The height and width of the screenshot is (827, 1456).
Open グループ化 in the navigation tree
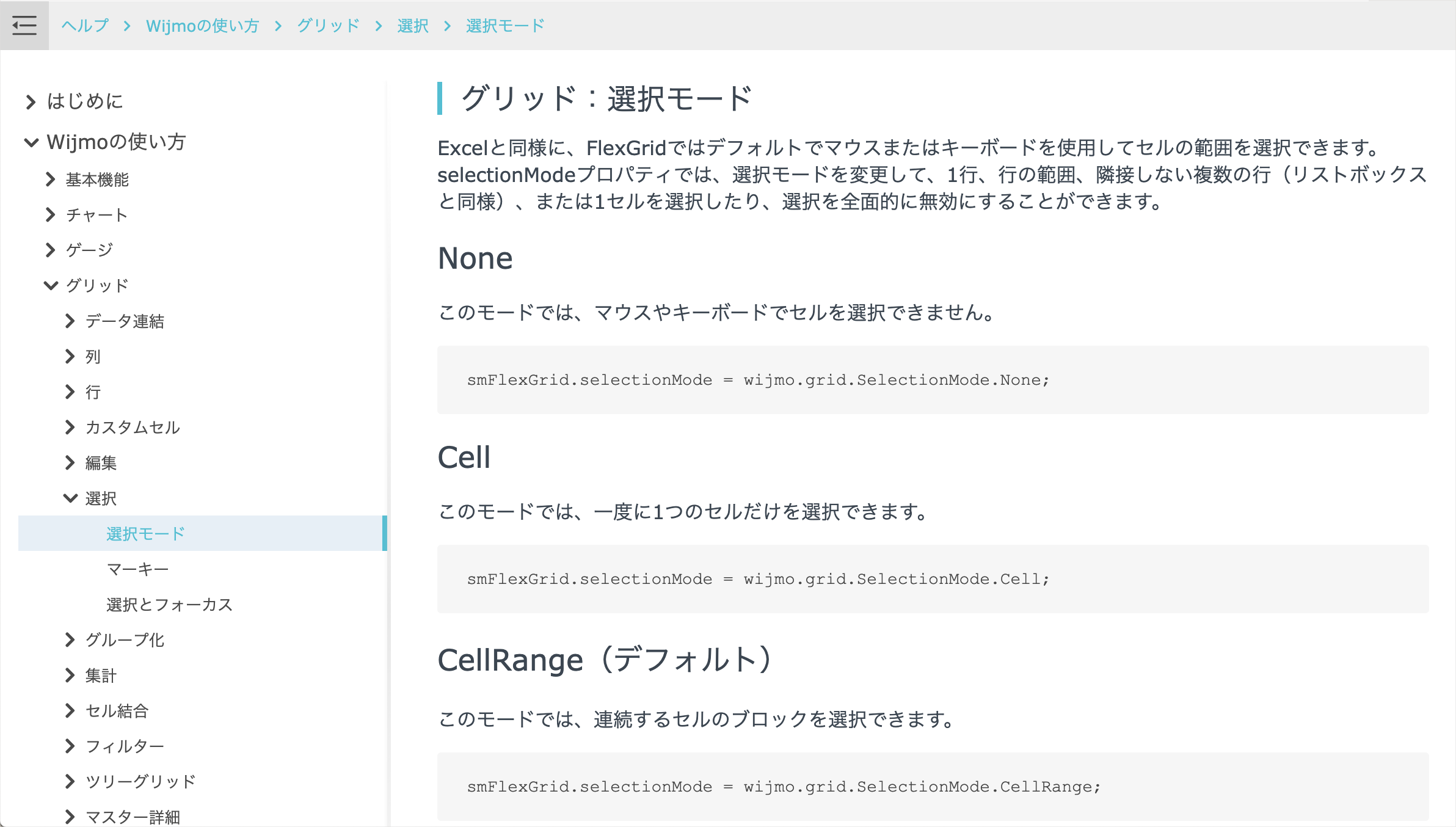tap(125, 639)
